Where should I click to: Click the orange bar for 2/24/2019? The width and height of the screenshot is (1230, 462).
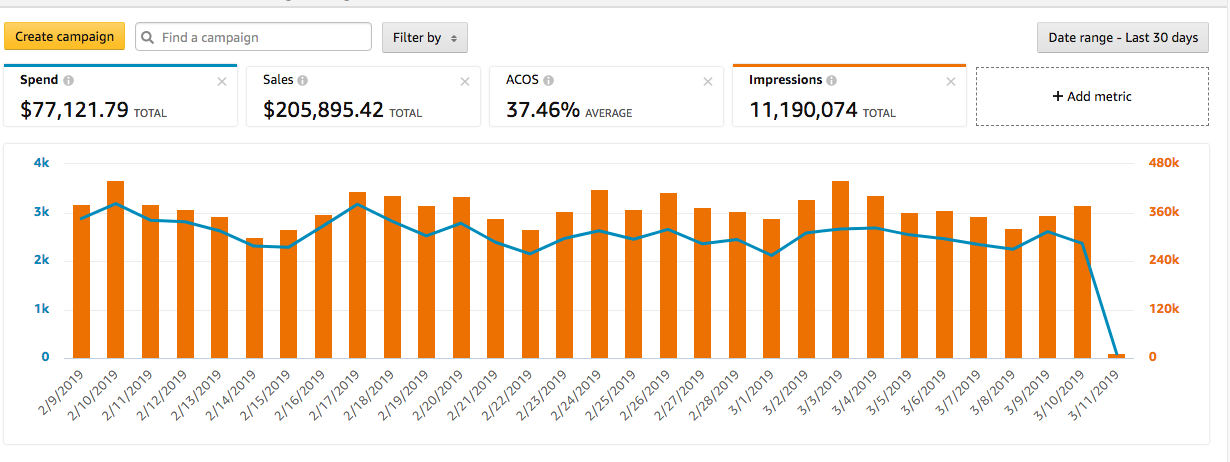point(599,274)
